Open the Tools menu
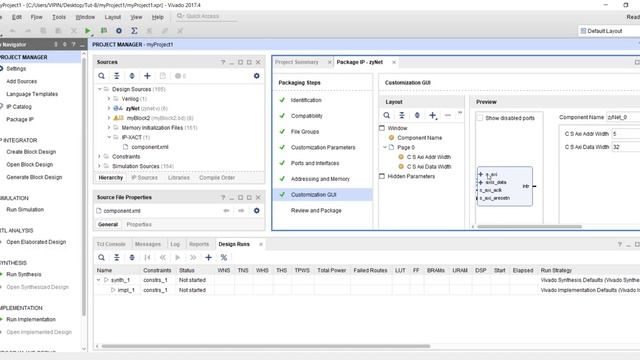Viewport: 640px width, 360px height. (59, 17)
